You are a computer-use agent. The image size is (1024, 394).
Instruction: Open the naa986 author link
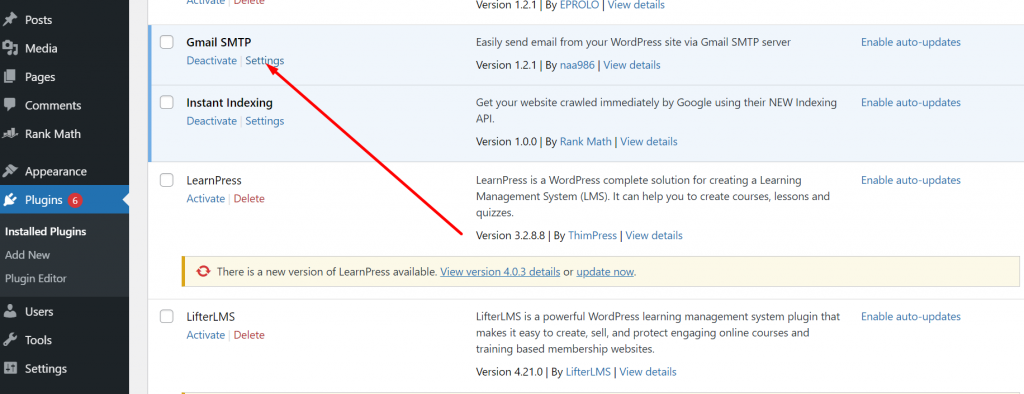(577, 65)
